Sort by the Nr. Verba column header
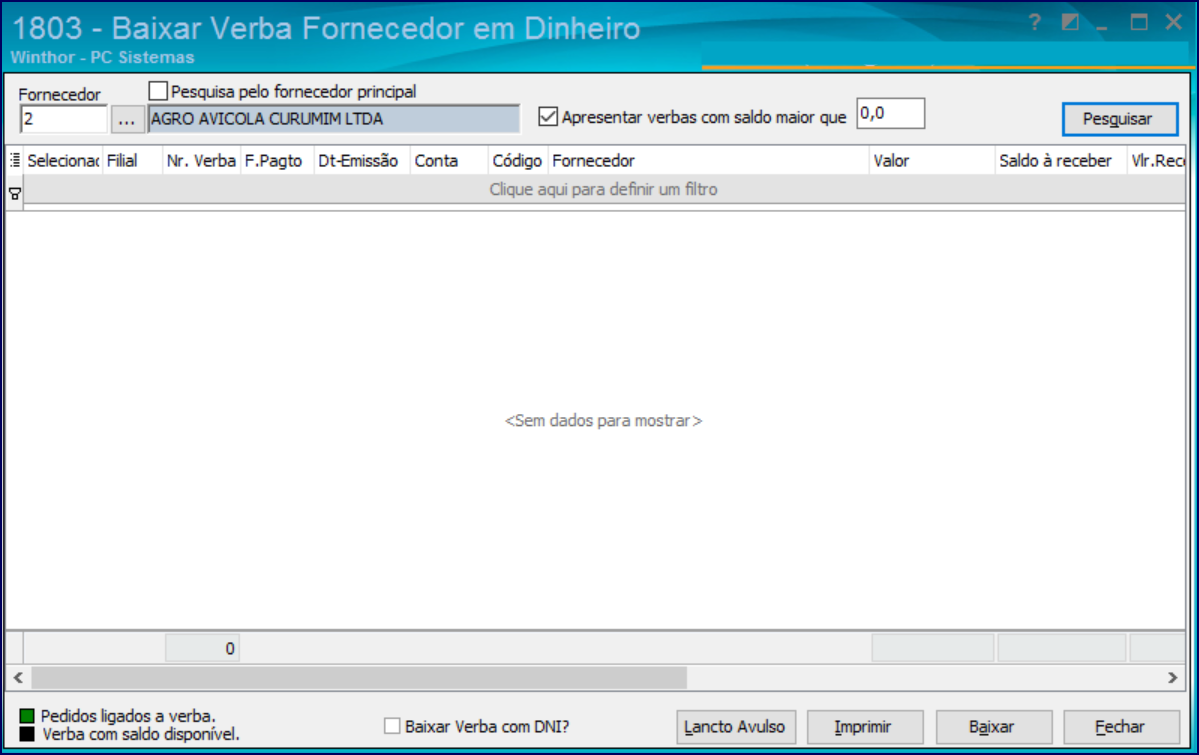The width and height of the screenshot is (1199, 755). pos(201,161)
